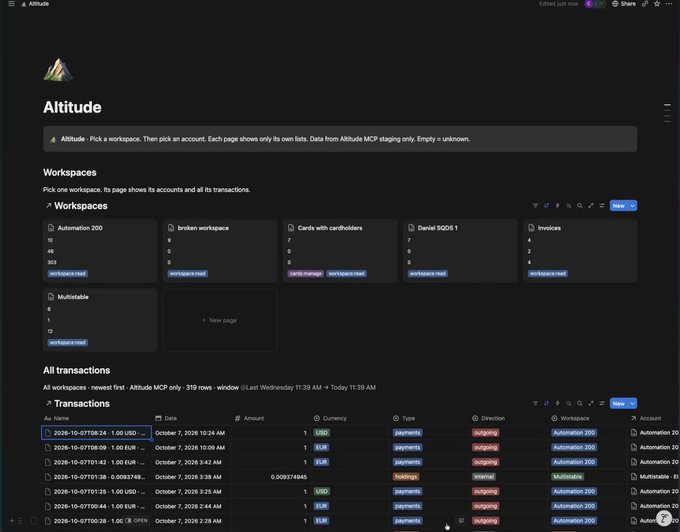Open the linked Workspaces database title
The image size is (680, 532).
(81, 206)
